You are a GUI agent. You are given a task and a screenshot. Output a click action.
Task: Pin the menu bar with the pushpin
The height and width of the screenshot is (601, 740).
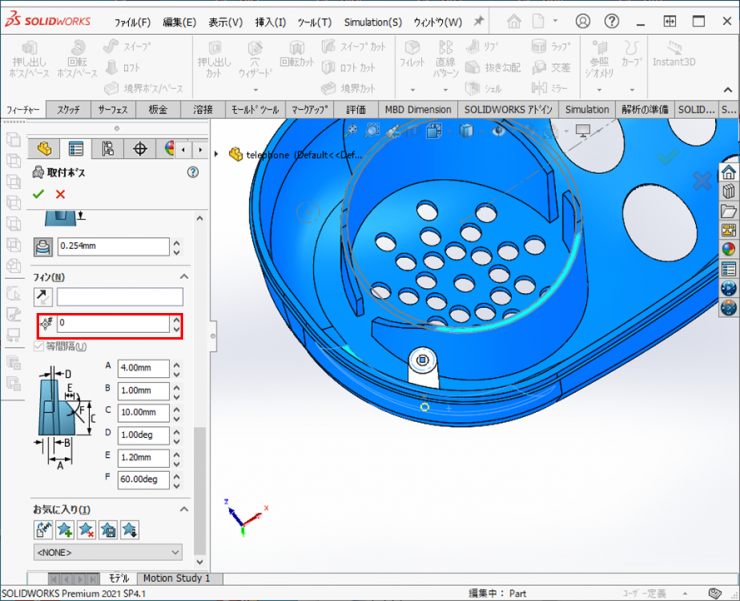[x=478, y=21]
